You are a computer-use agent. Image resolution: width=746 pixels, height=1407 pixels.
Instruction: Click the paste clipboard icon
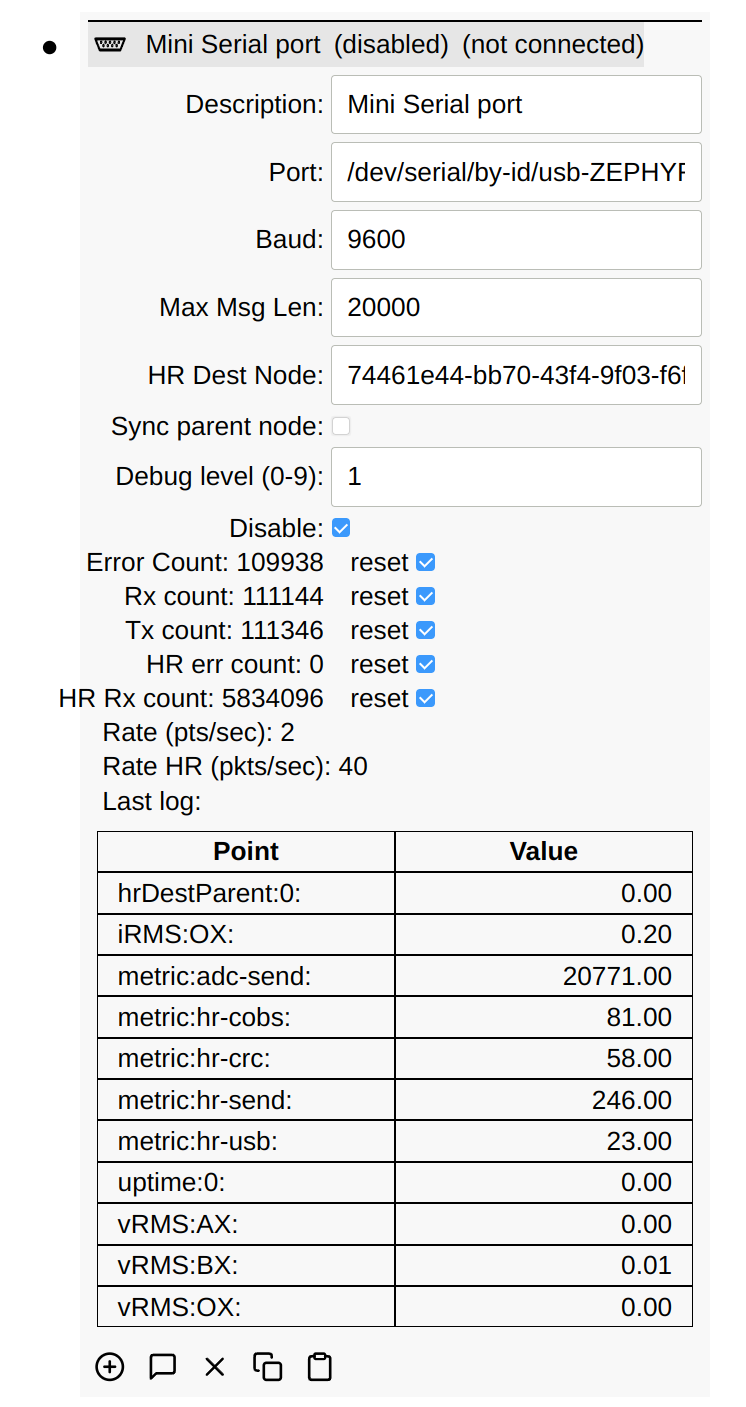319,1366
